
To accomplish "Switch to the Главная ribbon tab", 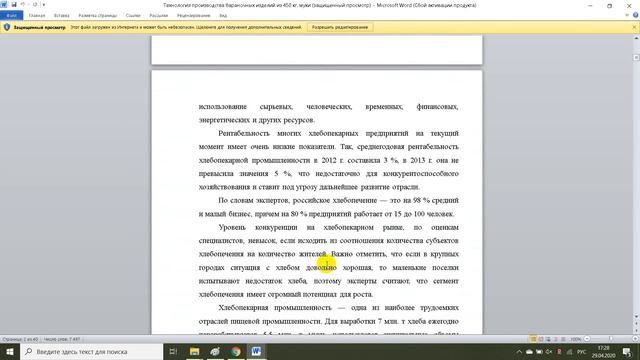I will (37, 16).
